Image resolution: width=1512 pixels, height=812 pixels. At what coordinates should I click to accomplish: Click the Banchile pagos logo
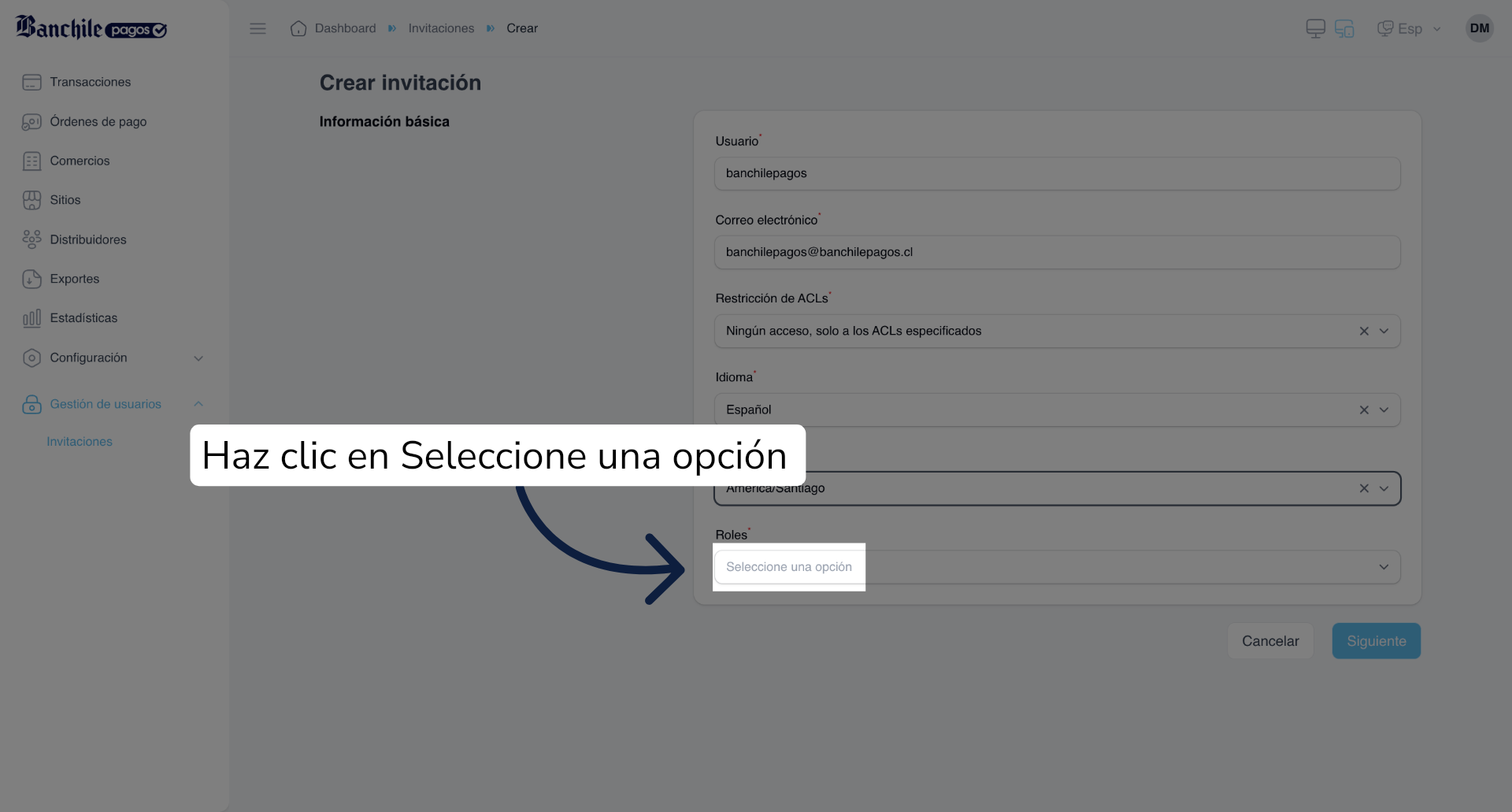tap(91, 28)
